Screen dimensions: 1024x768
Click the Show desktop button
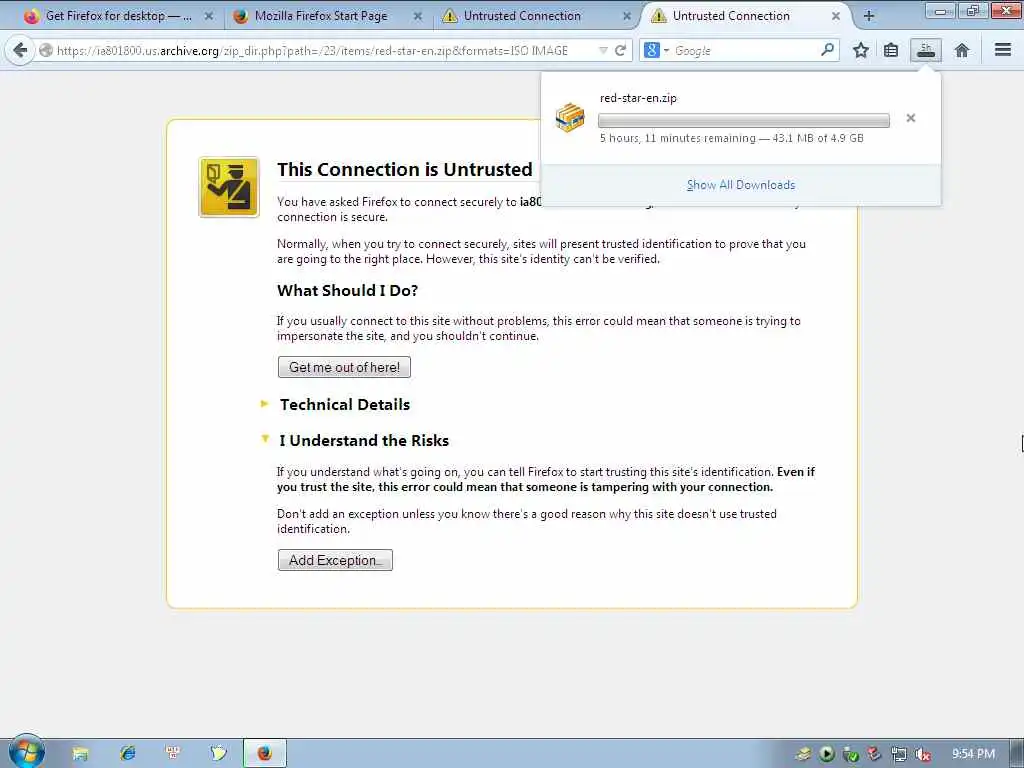click(1017, 754)
